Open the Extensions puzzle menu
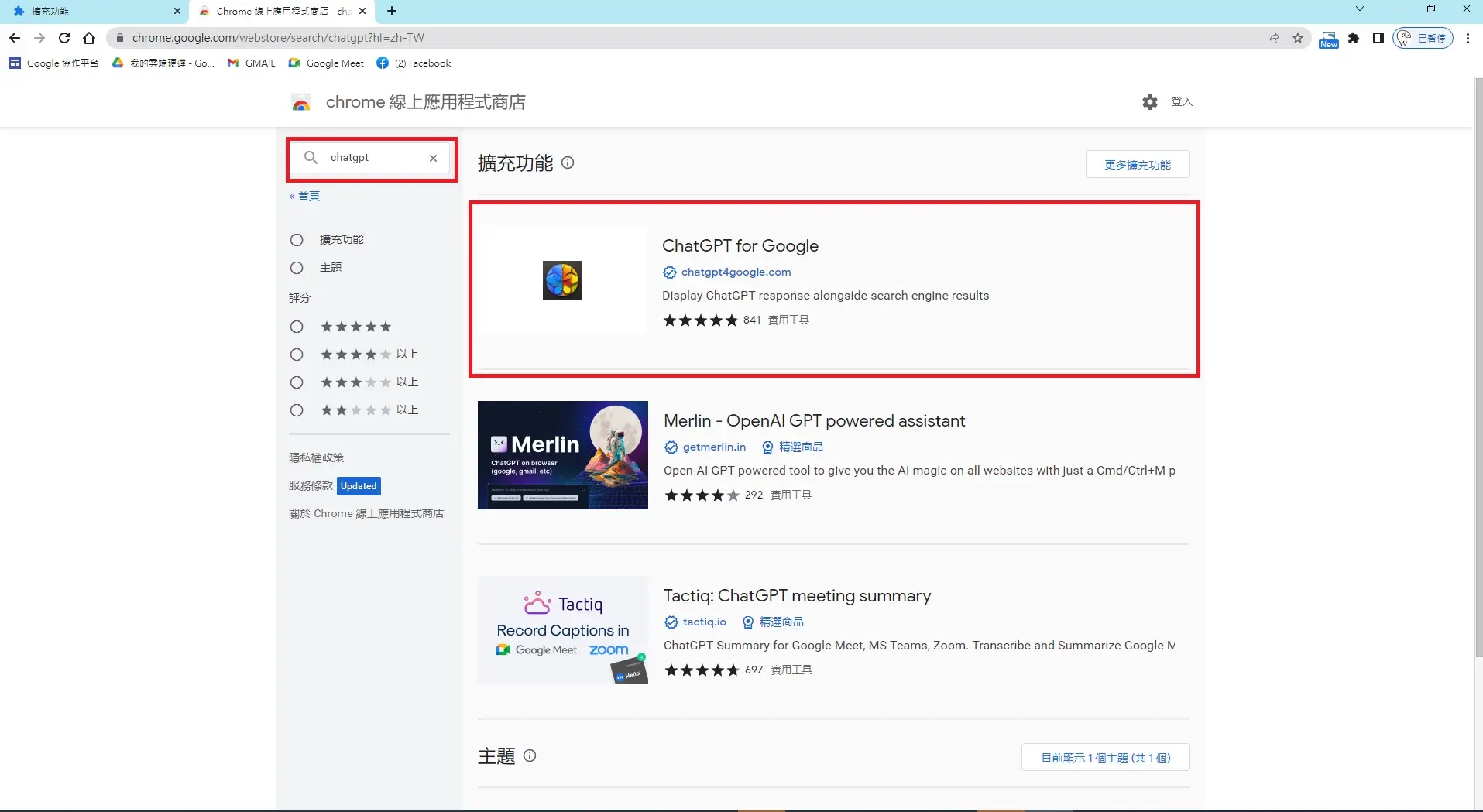This screenshot has height=812, width=1483. coord(1354,38)
